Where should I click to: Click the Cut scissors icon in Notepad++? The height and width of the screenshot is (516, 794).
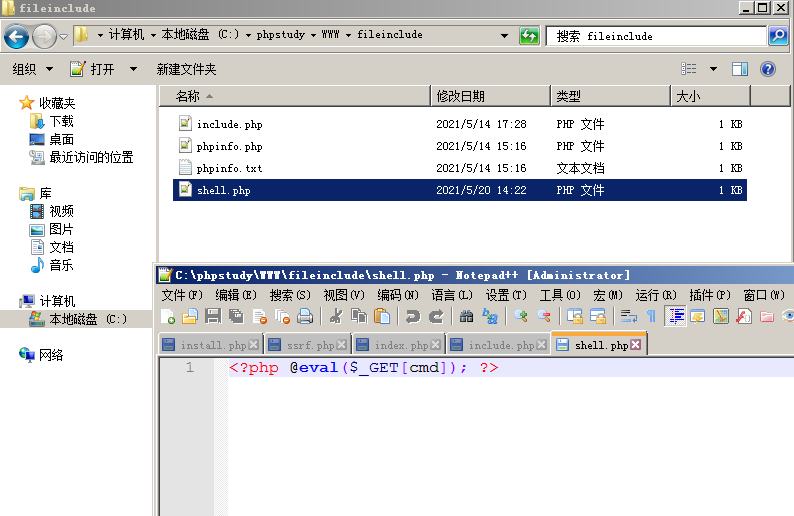point(335,316)
